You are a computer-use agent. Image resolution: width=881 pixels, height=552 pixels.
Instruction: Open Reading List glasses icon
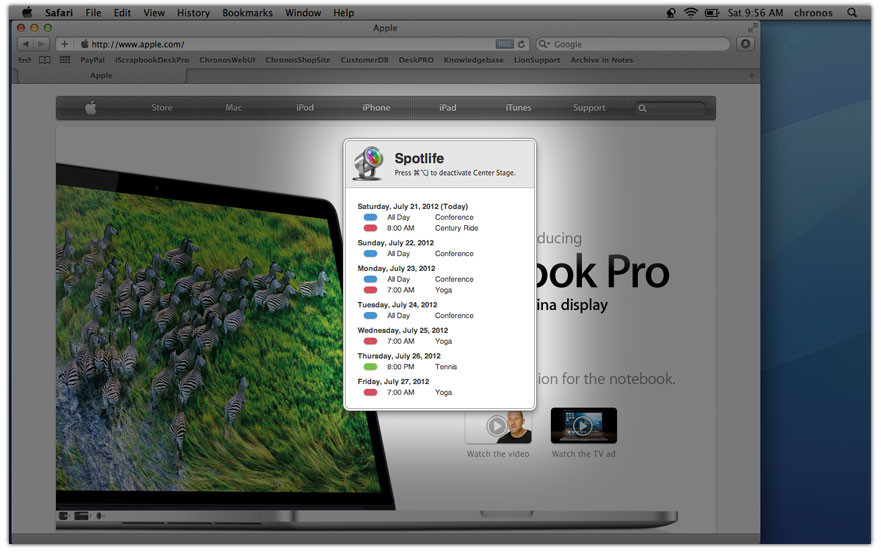pyautogui.click(x=25, y=60)
